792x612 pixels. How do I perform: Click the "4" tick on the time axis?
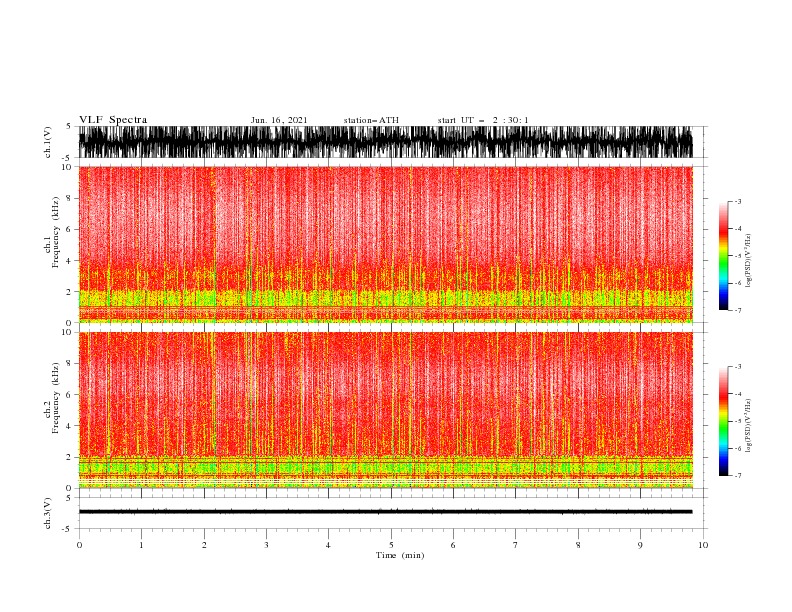coord(328,545)
